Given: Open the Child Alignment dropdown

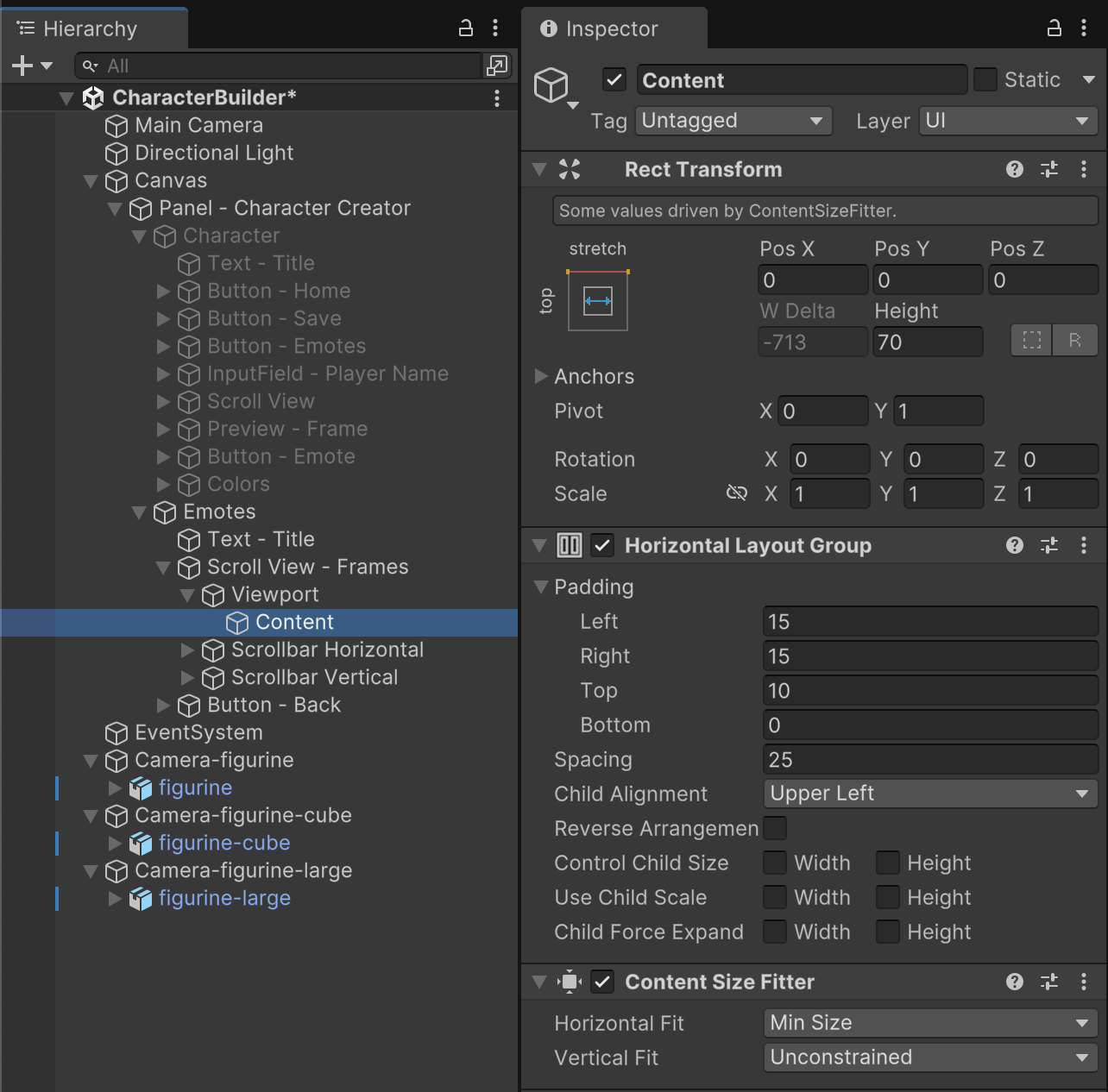Looking at the screenshot, I should tap(929, 794).
